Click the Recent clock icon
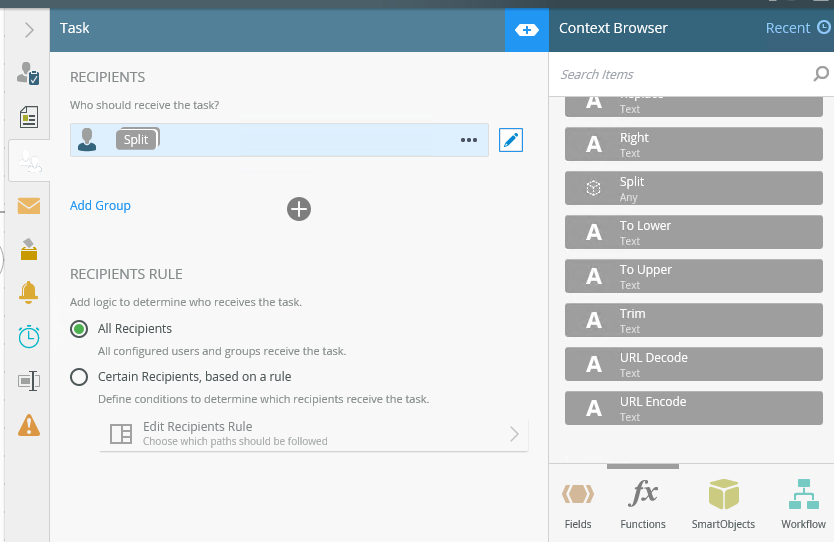Image resolution: width=834 pixels, height=542 pixels. (823, 28)
